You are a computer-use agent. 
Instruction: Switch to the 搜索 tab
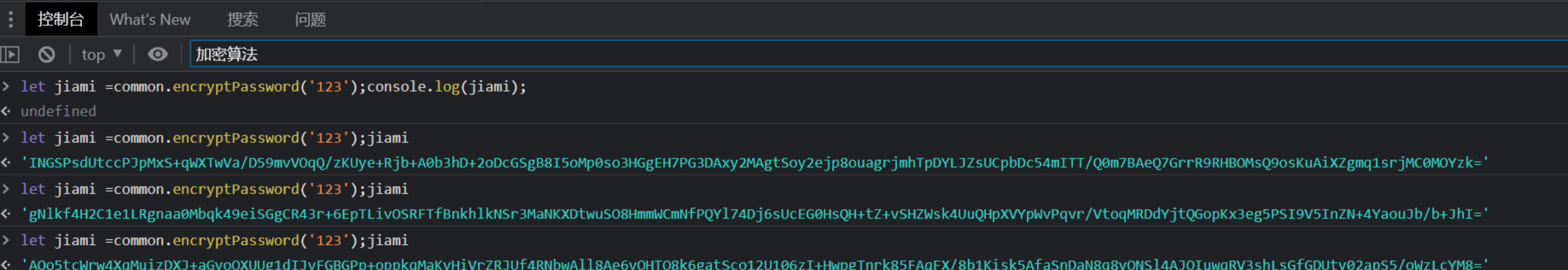(242, 20)
